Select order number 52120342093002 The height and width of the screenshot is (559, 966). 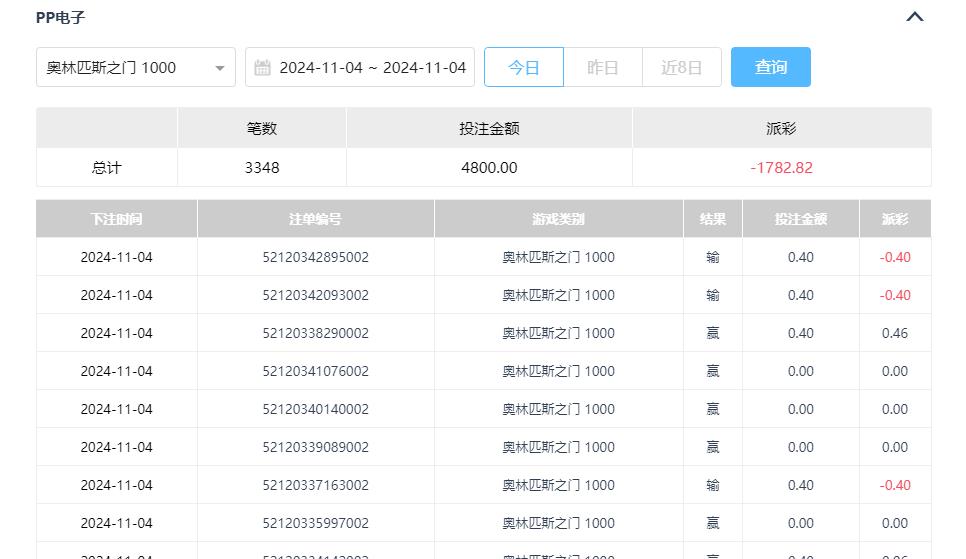click(315, 295)
